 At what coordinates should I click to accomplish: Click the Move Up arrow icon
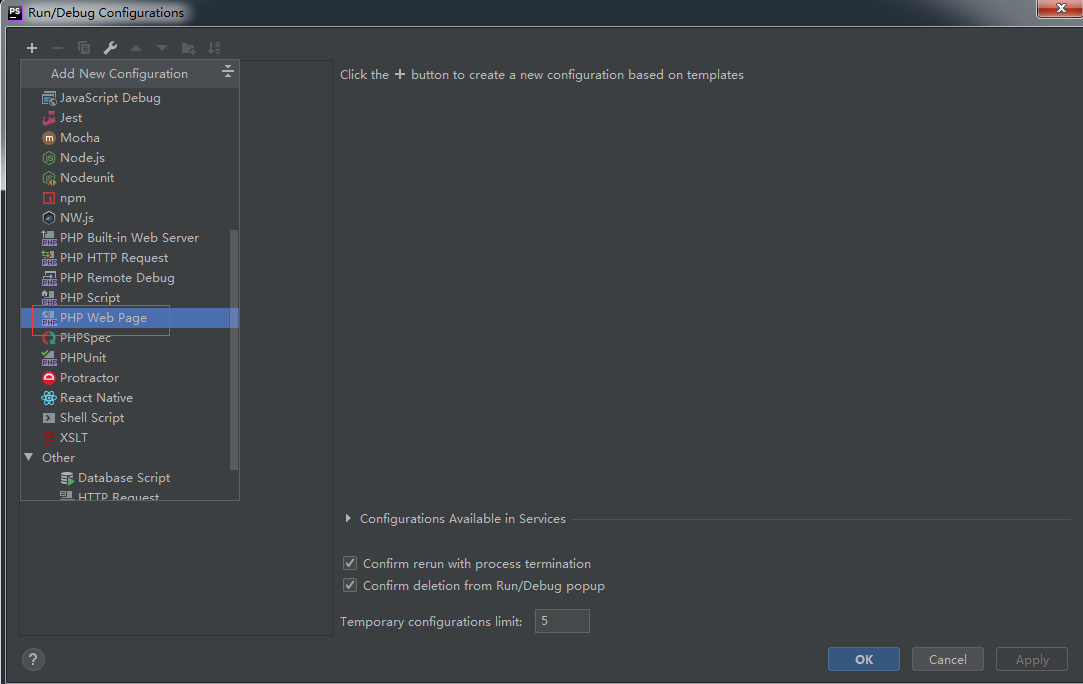pos(136,48)
